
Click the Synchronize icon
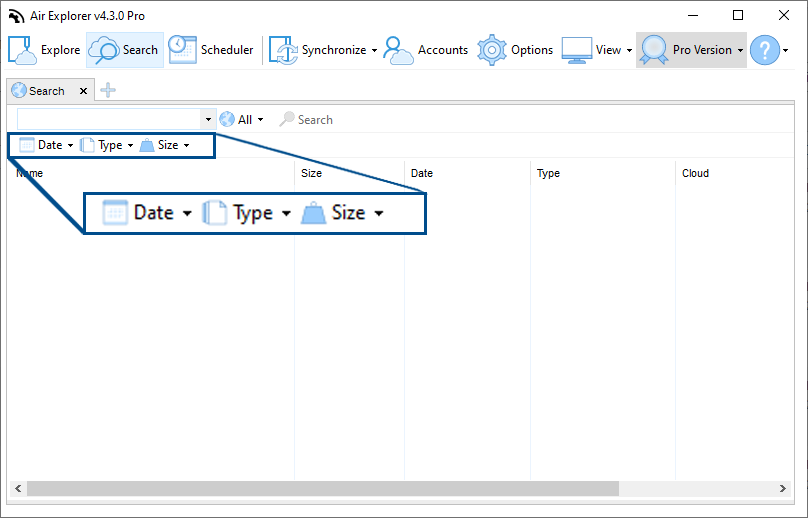[x=283, y=50]
